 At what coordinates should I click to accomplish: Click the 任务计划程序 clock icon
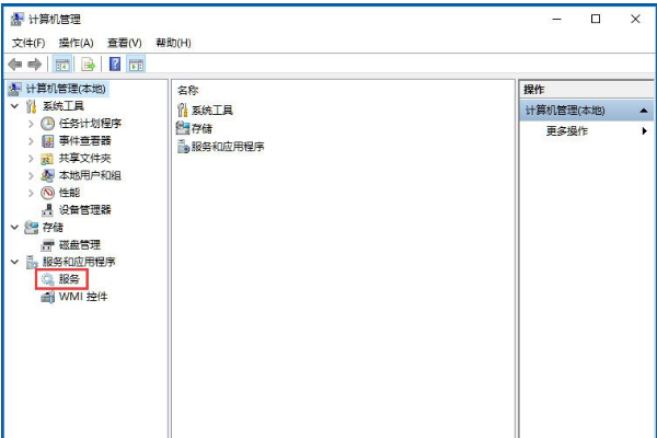[47, 123]
